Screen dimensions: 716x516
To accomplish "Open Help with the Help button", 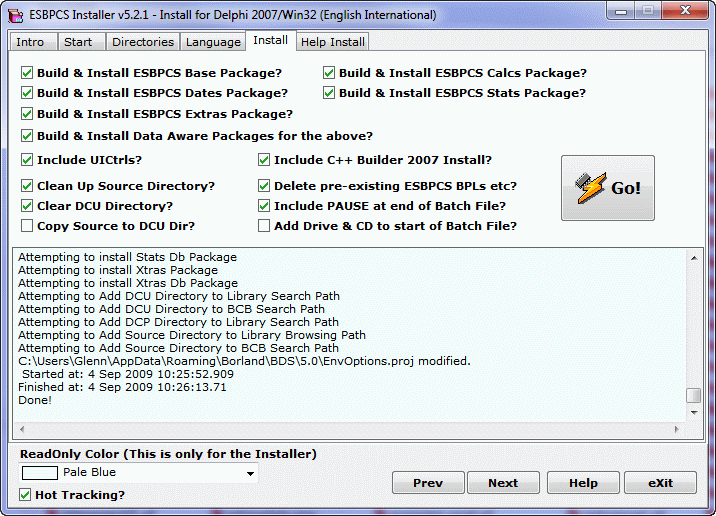I will coord(583,483).
